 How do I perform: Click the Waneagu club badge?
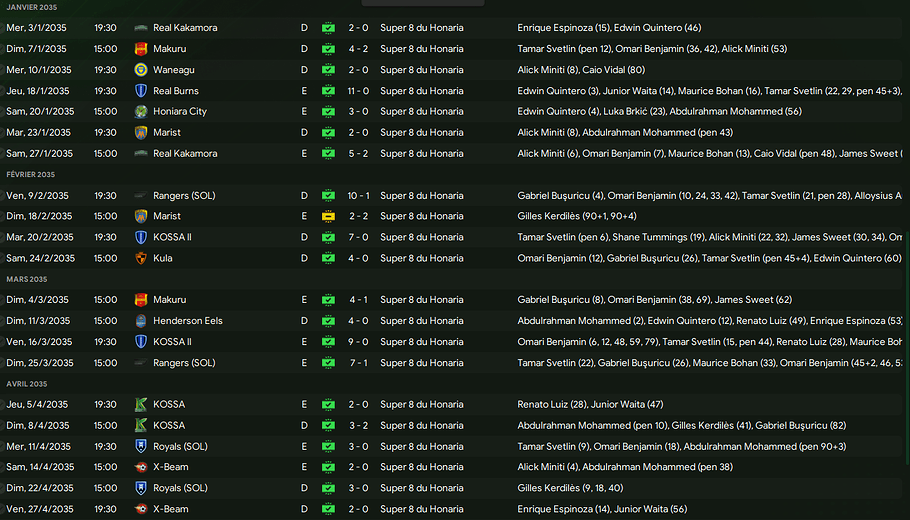pos(141,70)
